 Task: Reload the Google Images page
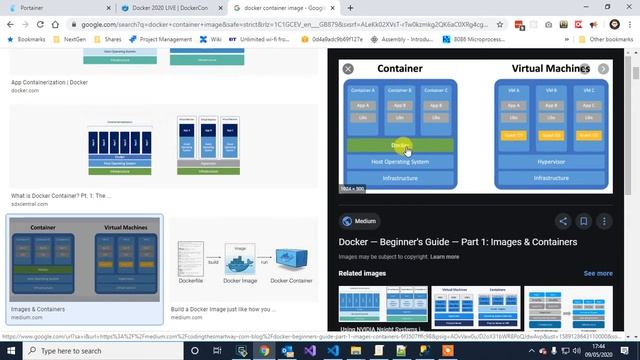(x=40, y=24)
